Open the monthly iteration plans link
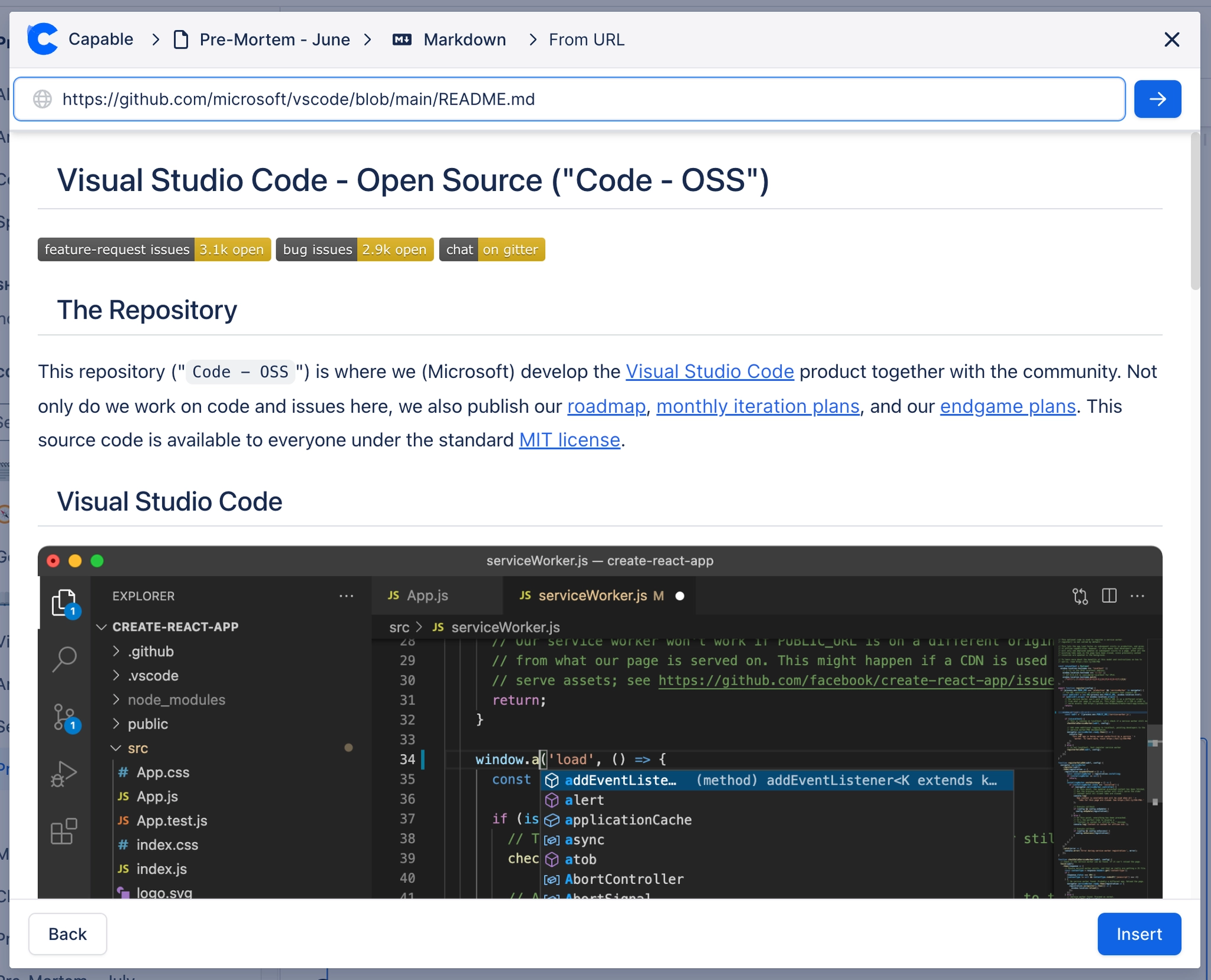The width and height of the screenshot is (1211, 980). [757, 406]
